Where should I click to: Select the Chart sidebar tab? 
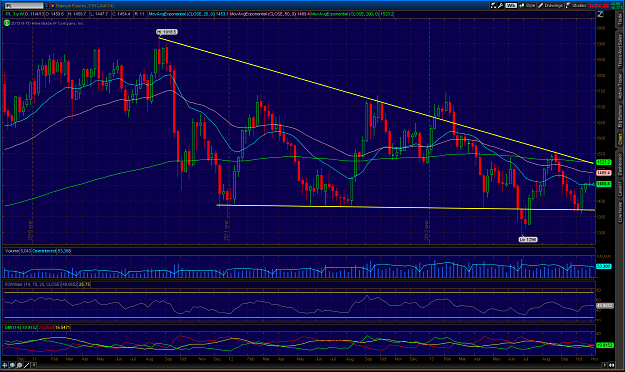pyautogui.click(x=620, y=139)
